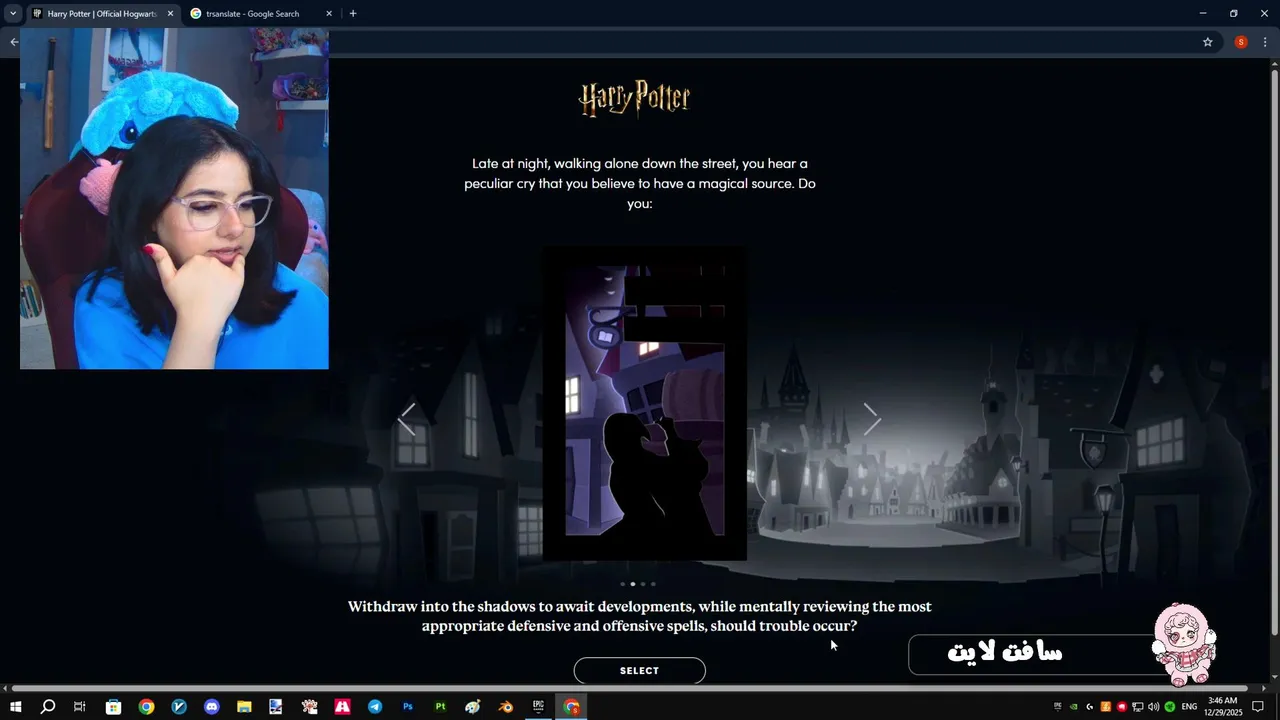The width and height of the screenshot is (1280, 720).
Task: Launch Blender from the taskbar
Action: pos(506,707)
